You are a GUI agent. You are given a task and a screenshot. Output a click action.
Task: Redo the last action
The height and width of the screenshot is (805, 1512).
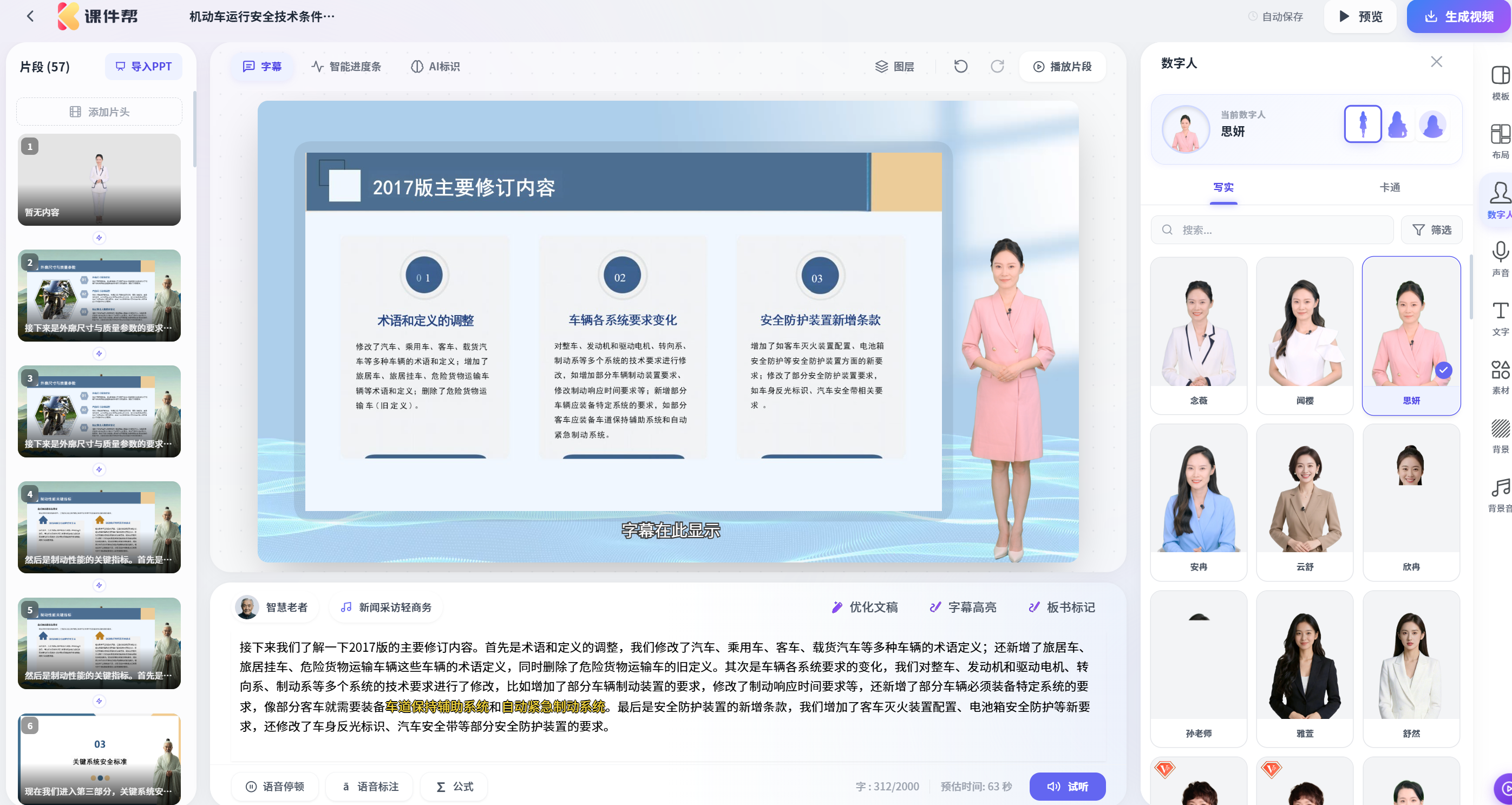(997, 67)
